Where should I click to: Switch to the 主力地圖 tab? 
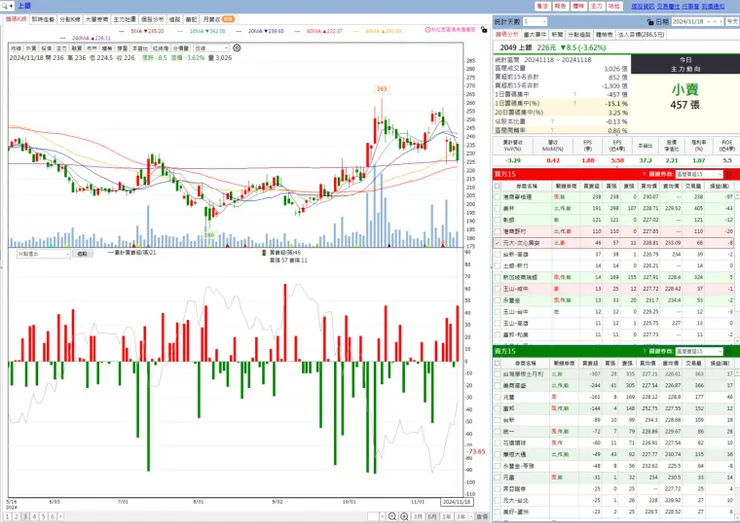125,19
